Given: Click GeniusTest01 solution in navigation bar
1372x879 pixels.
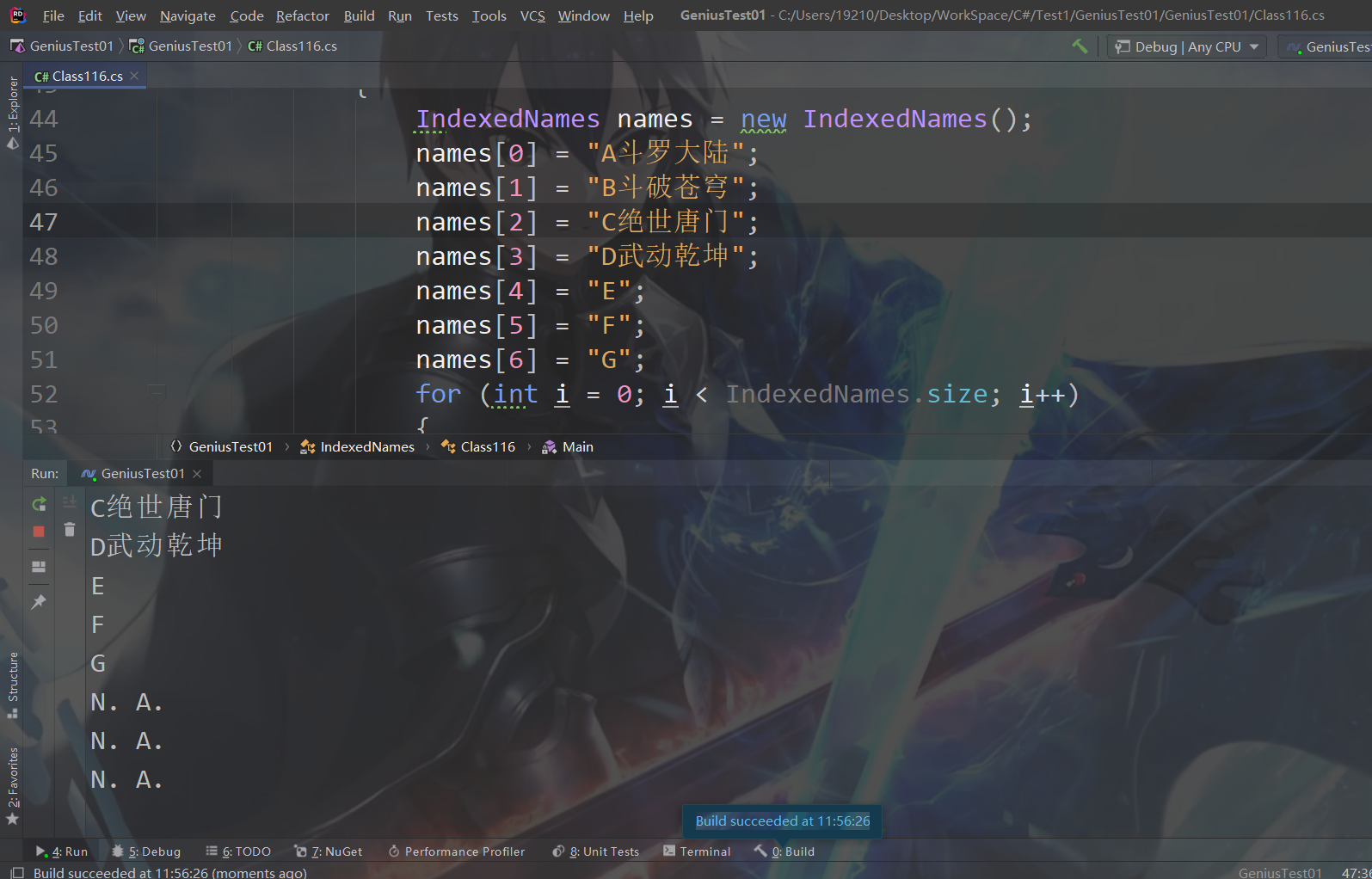Looking at the screenshot, I should [62, 46].
